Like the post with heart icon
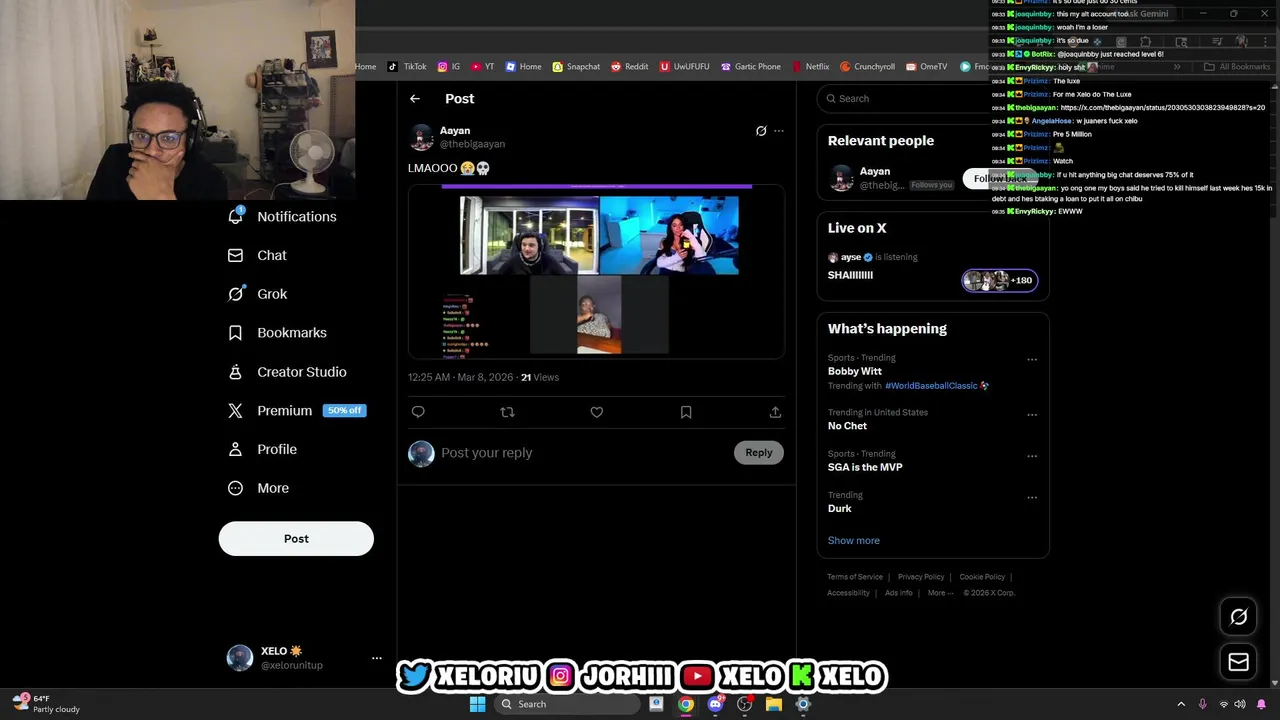Screen dimensions: 1280x720 point(597,412)
